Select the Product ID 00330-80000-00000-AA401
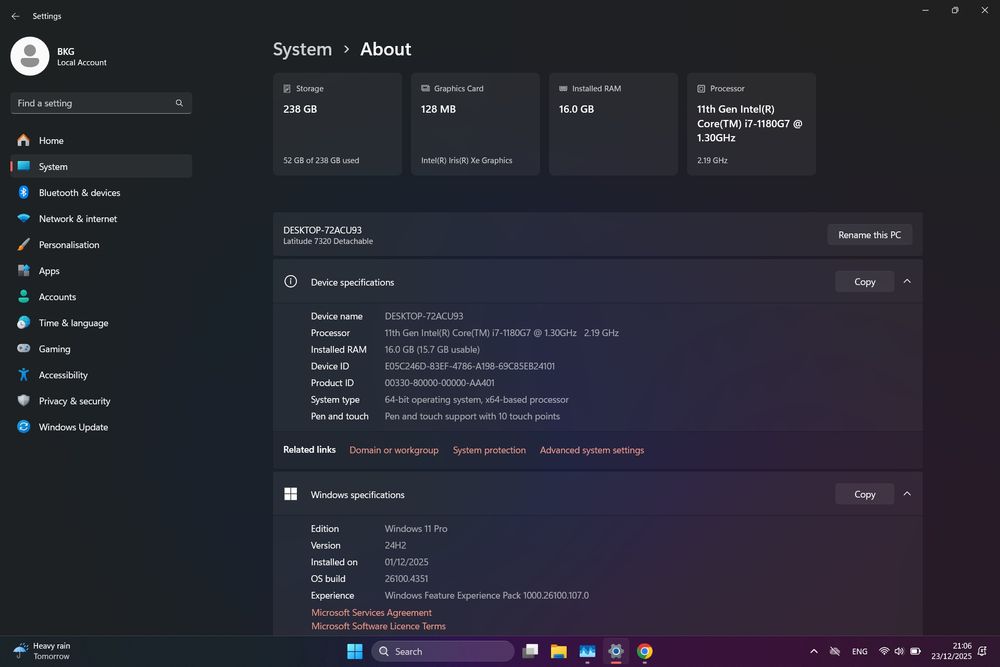 pyautogui.click(x=439, y=383)
